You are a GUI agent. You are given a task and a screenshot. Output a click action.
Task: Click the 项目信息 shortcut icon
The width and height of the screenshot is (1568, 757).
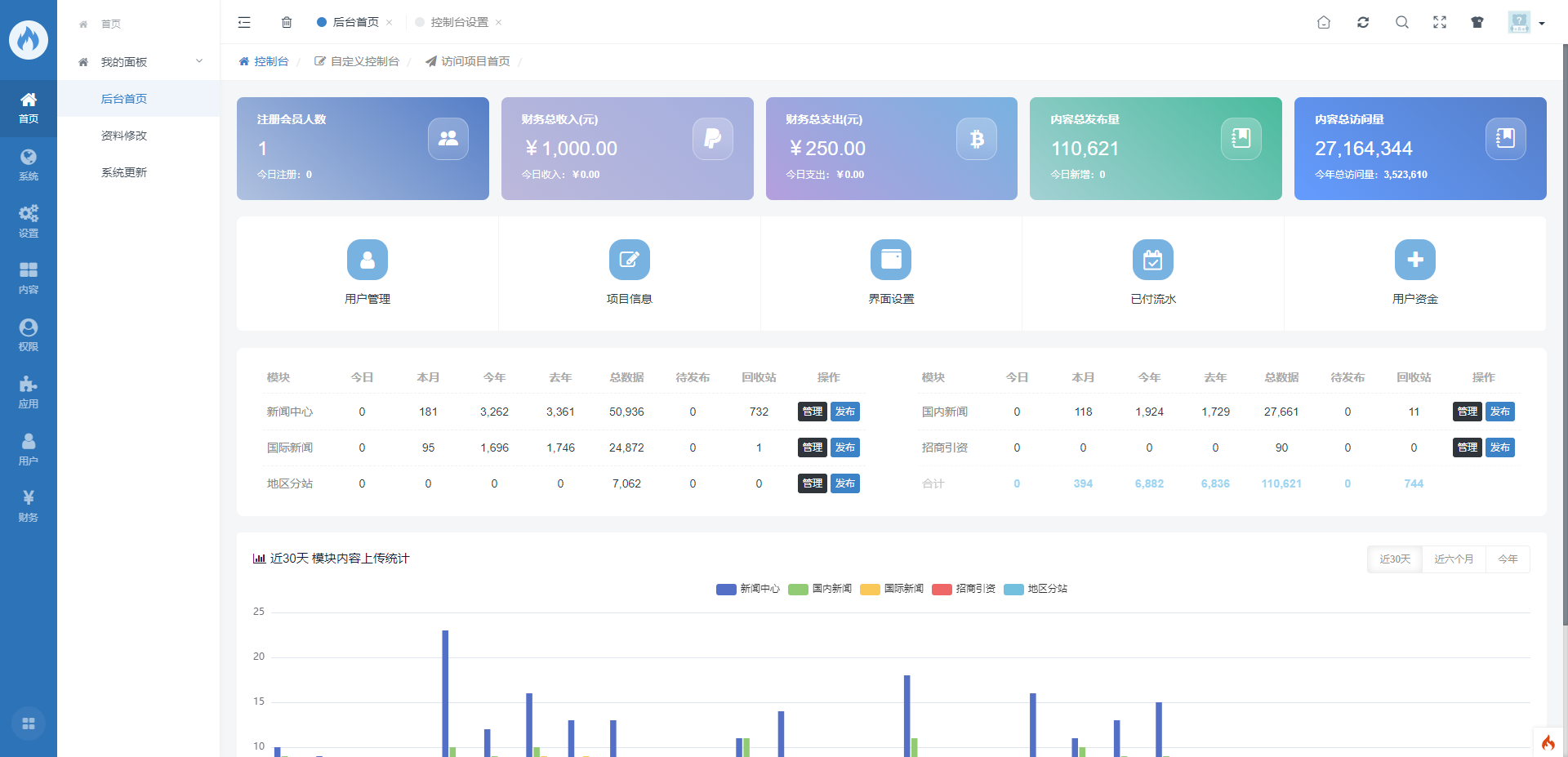[x=630, y=260]
